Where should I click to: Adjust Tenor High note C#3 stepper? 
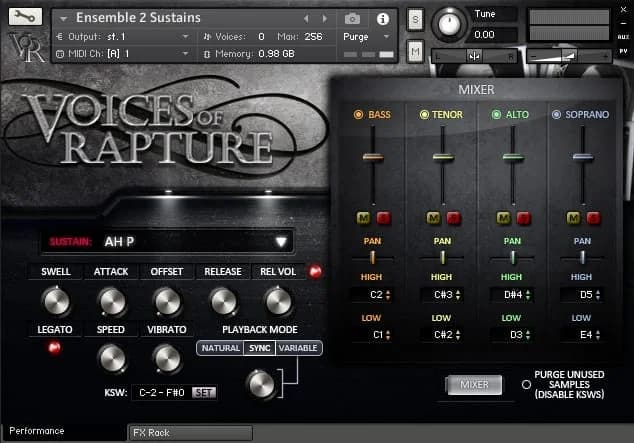click(x=458, y=295)
